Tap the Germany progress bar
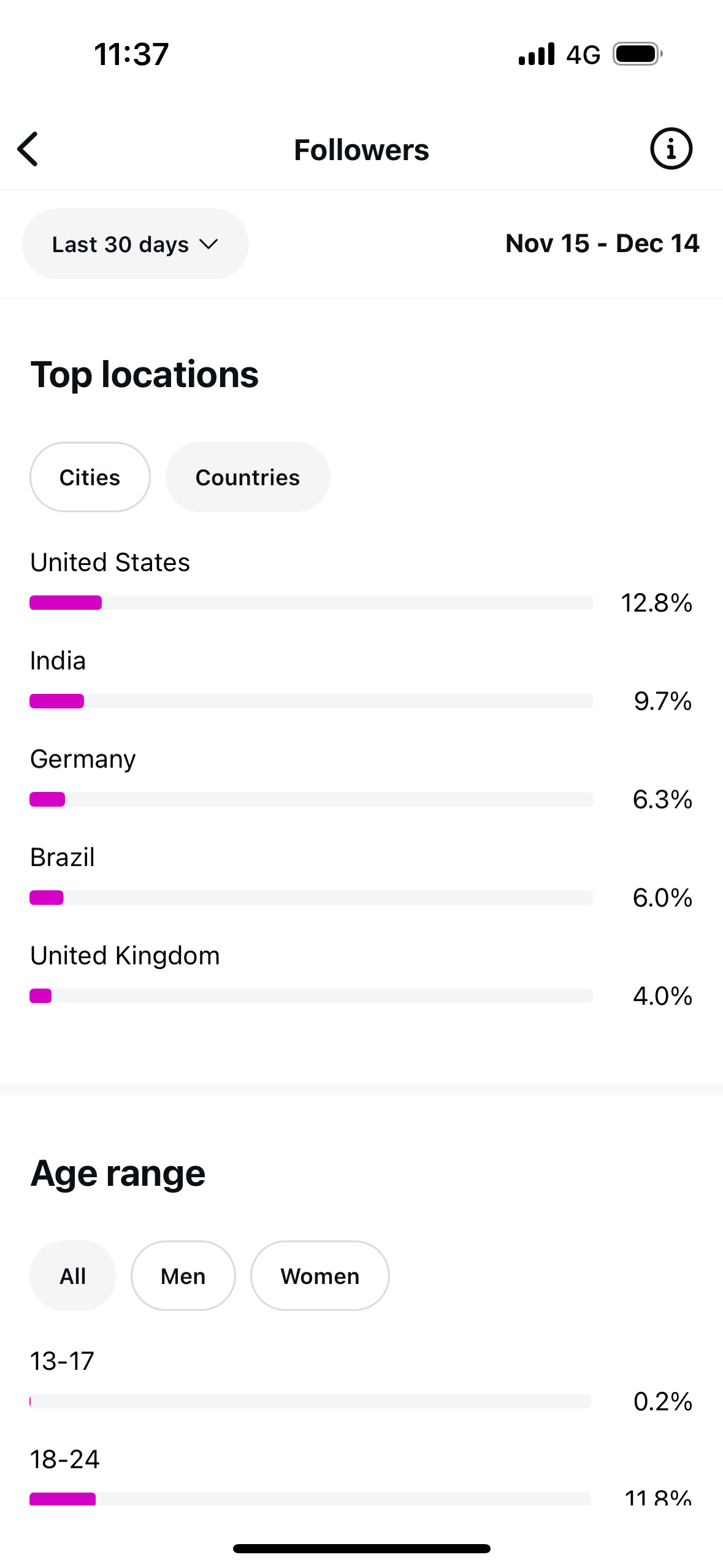 click(311, 799)
